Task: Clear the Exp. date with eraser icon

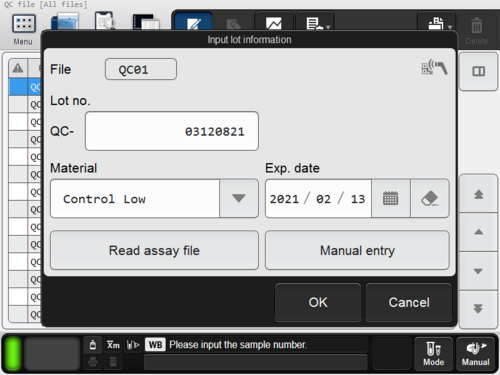Action: pos(430,199)
